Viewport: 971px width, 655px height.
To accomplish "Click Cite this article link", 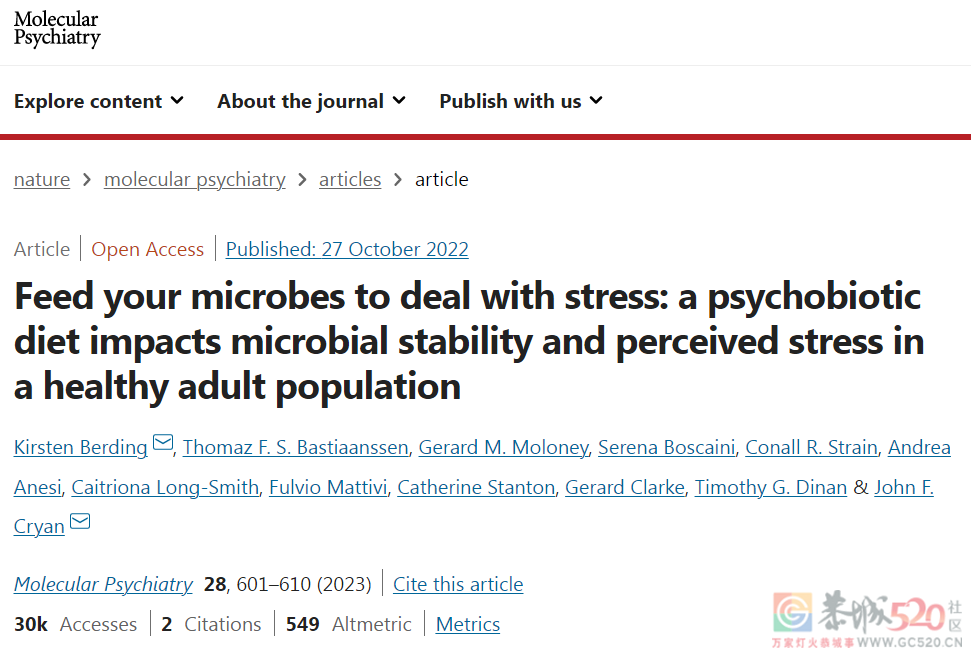I will pos(458,584).
